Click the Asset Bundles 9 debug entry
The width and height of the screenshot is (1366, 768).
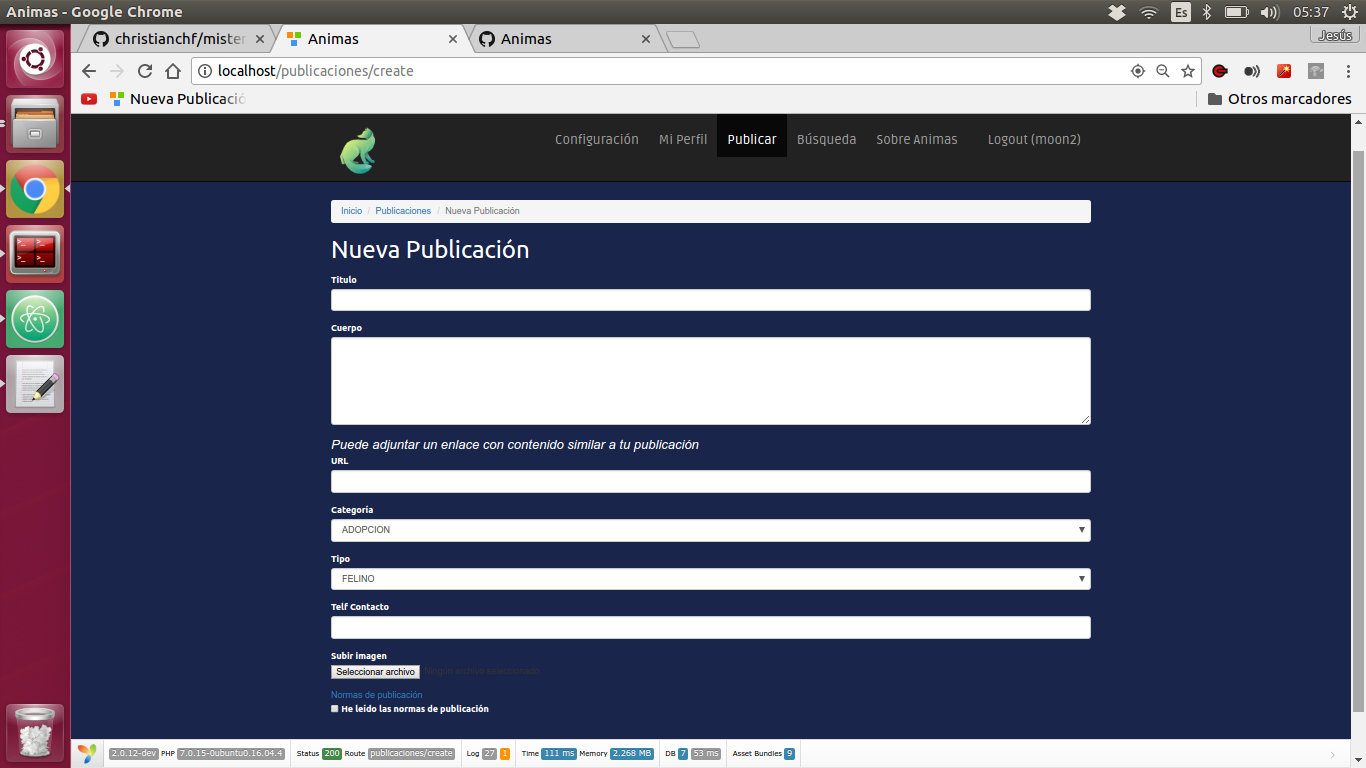[764, 754]
